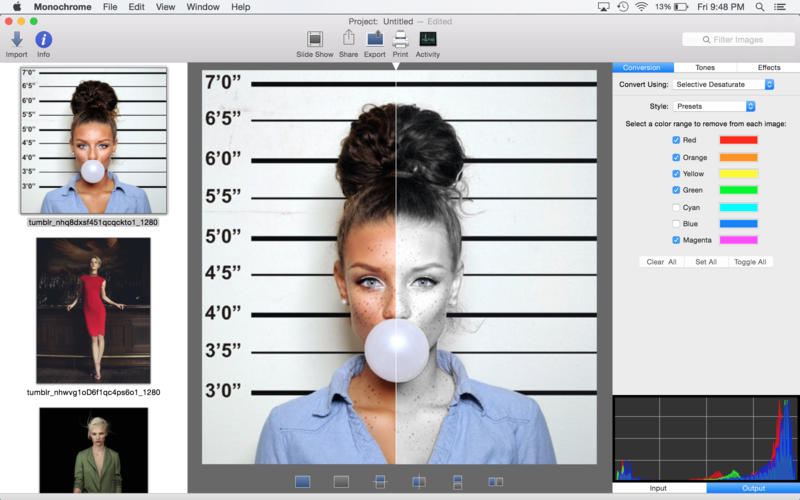Click the Magenta color swatch

click(x=738, y=240)
